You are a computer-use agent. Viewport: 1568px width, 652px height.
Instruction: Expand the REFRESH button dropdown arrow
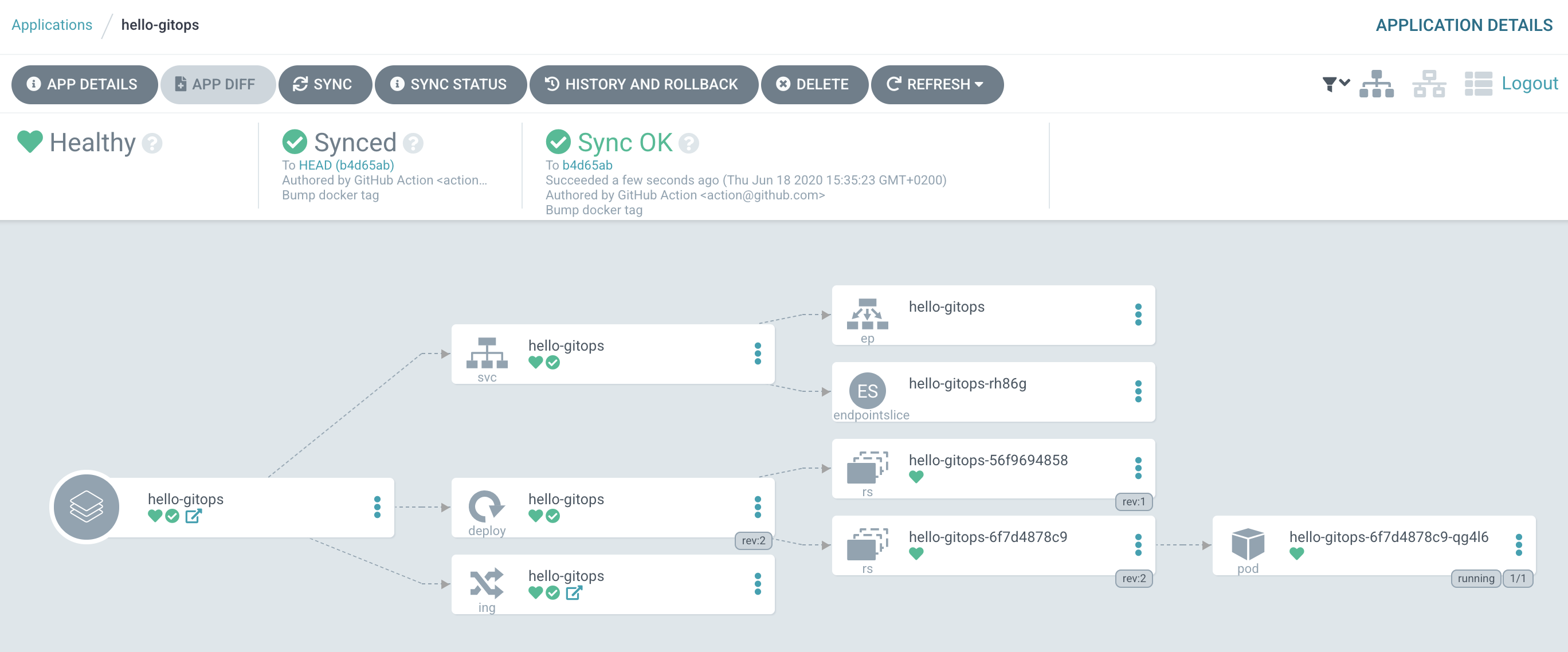(x=979, y=85)
